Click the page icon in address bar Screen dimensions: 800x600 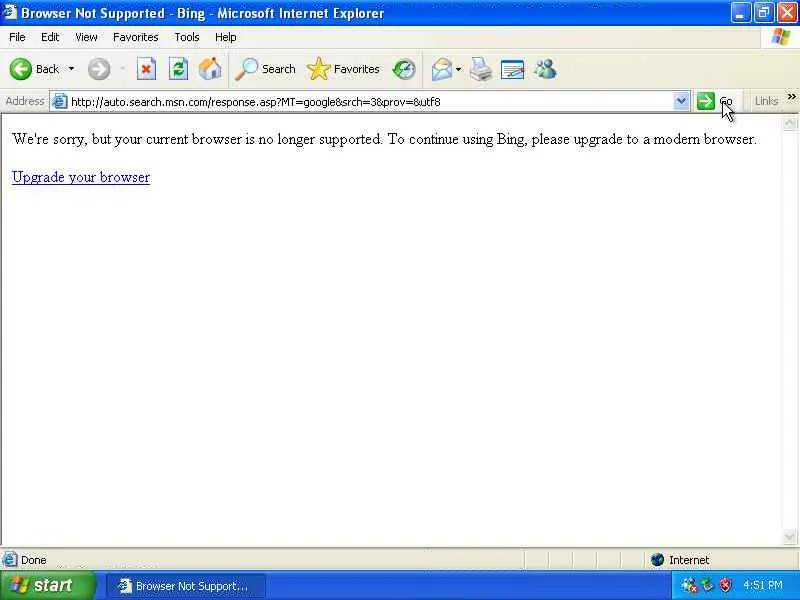(x=60, y=102)
